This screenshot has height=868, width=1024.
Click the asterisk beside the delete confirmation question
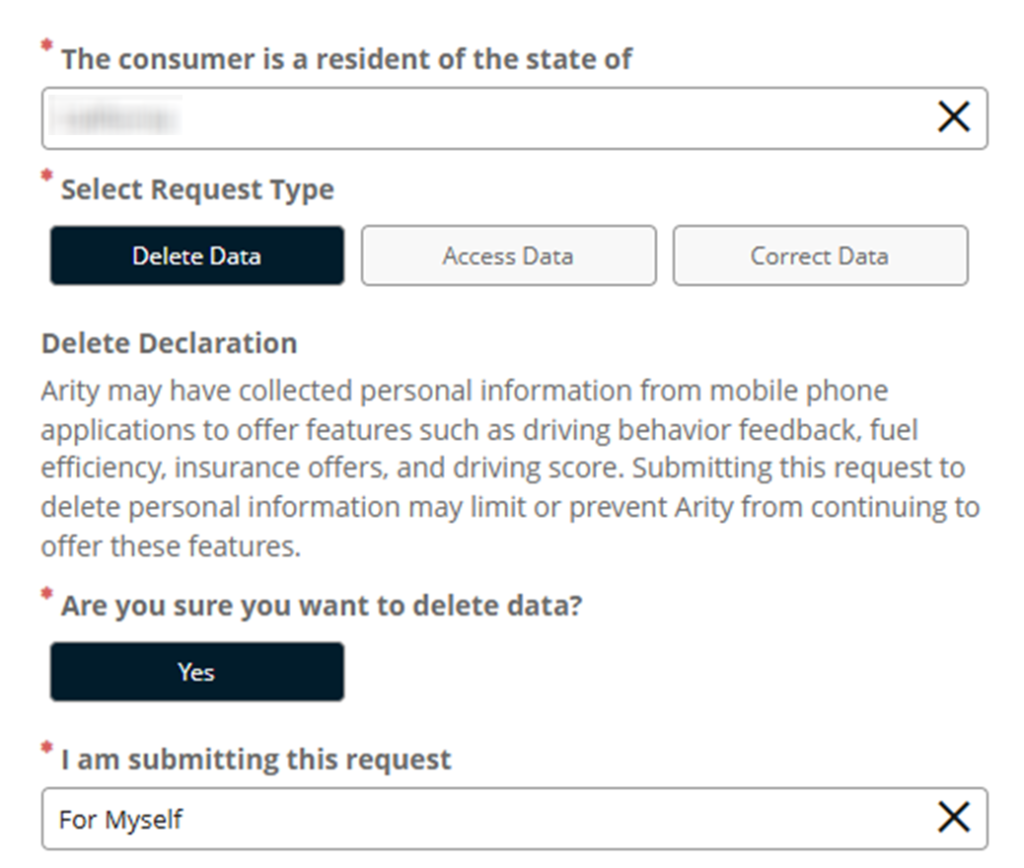[46, 595]
